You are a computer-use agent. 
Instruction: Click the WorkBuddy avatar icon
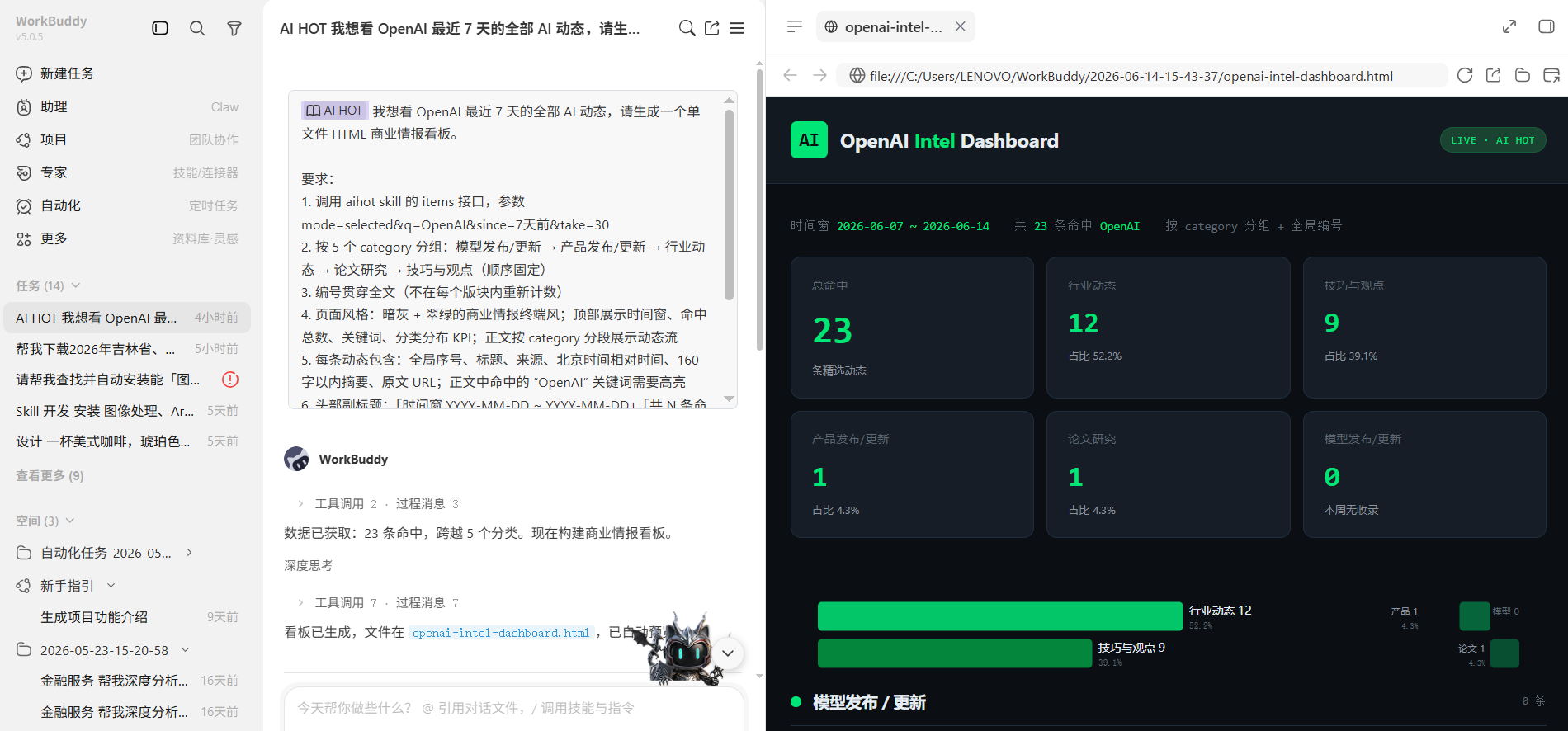pyautogui.click(x=296, y=459)
